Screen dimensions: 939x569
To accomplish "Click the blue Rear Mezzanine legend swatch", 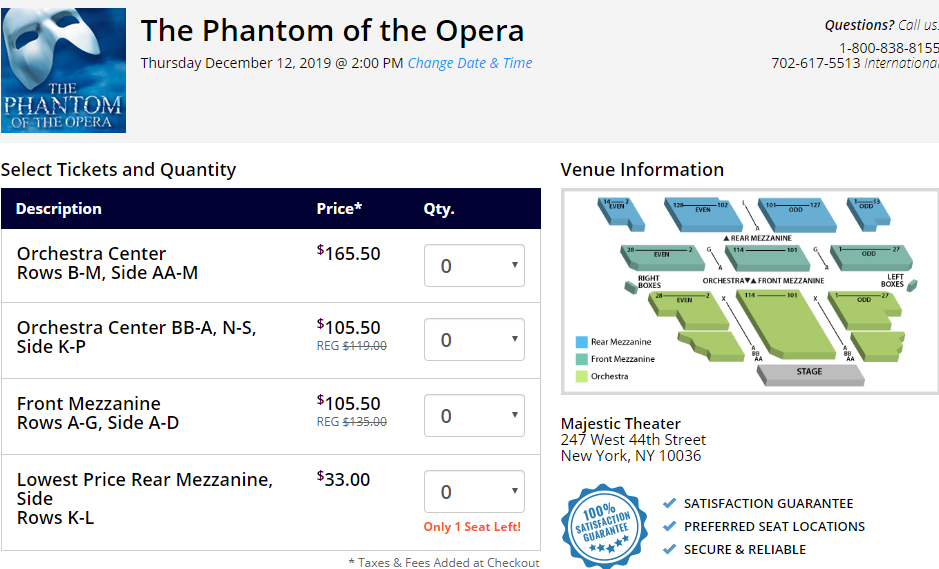I will [x=581, y=342].
